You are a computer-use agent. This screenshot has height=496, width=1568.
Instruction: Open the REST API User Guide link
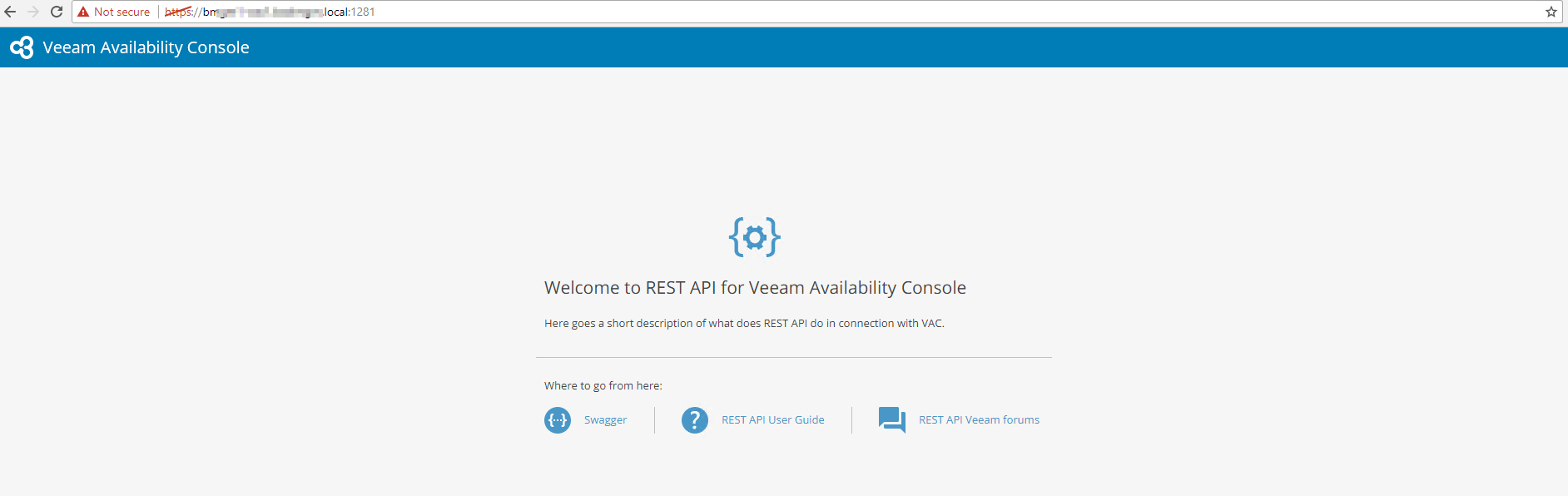point(773,420)
